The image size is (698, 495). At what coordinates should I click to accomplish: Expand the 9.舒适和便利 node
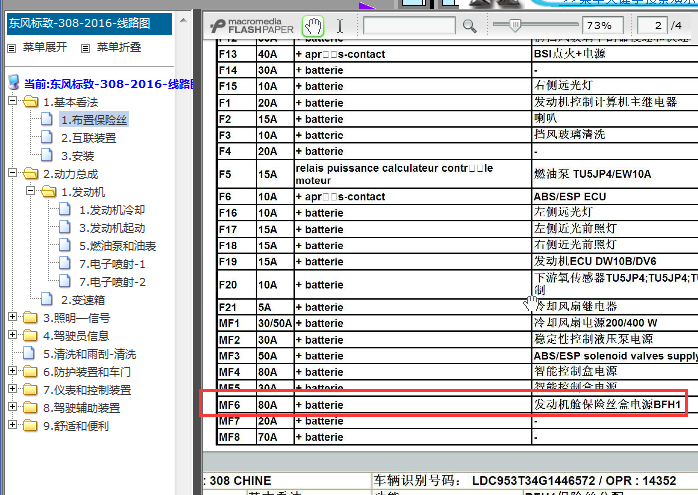click(x=12, y=425)
